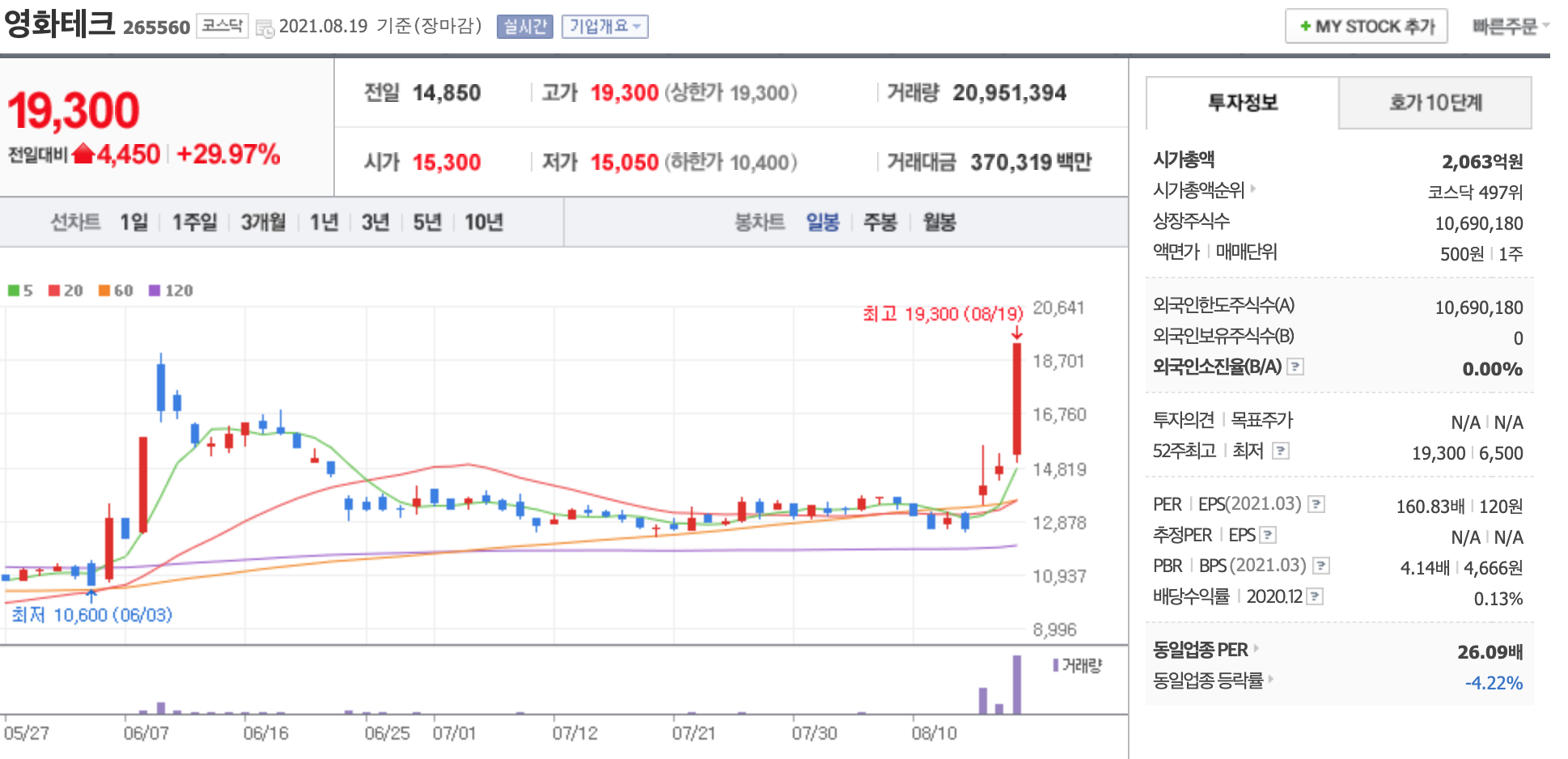Select the 10년 line chart period
1568x759 pixels.
[x=484, y=222]
